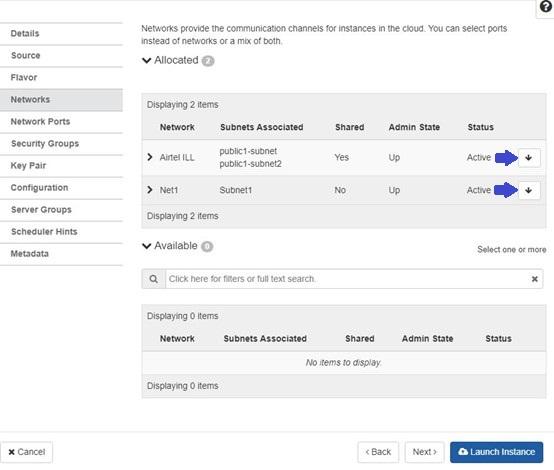Click Status header in the Available table
Image resolution: width=554 pixels, height=470 pixels.
tap(498, 339)
